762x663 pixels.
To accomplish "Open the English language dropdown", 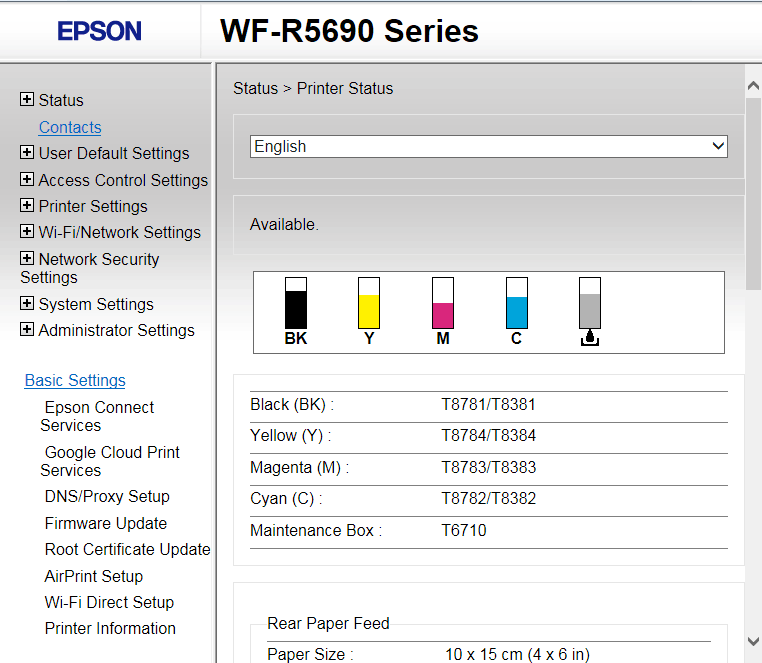I will click(488, 146).
